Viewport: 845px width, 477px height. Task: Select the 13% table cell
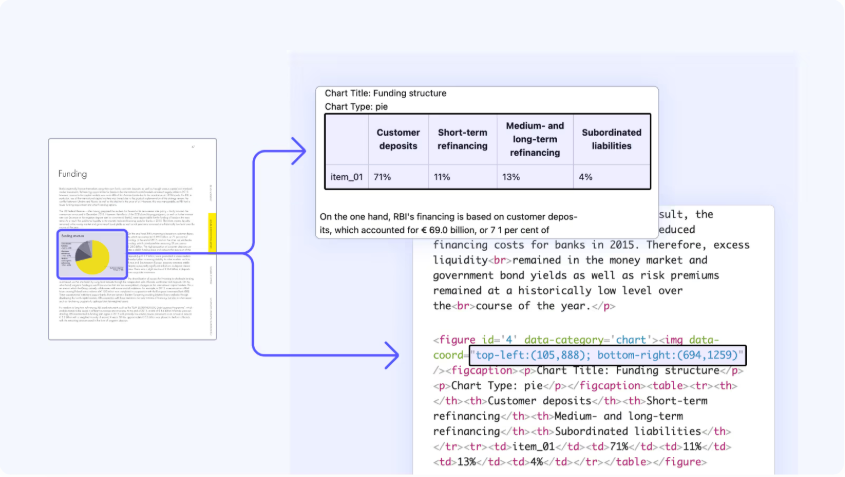[535, 177]
